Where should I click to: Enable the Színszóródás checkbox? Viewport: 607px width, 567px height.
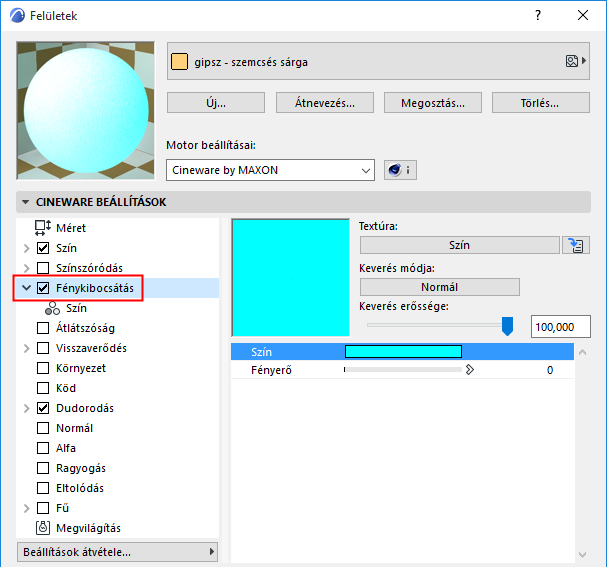point(43,268)
